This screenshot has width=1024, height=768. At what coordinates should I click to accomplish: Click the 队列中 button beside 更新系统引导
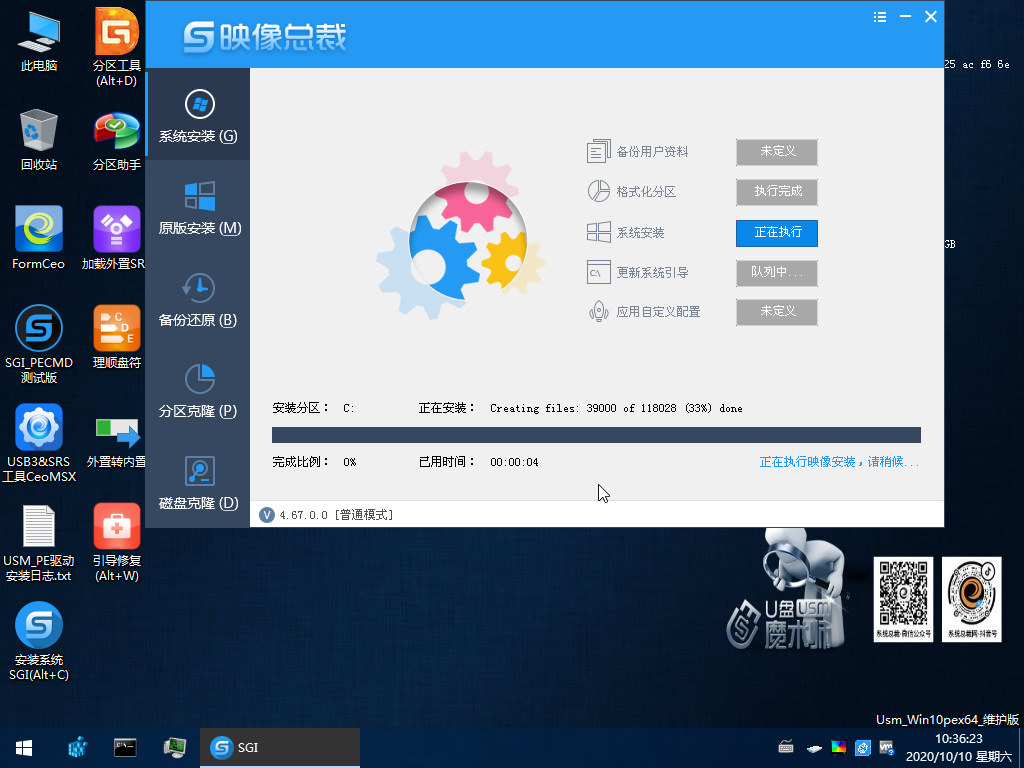click(x=776, y=272)
